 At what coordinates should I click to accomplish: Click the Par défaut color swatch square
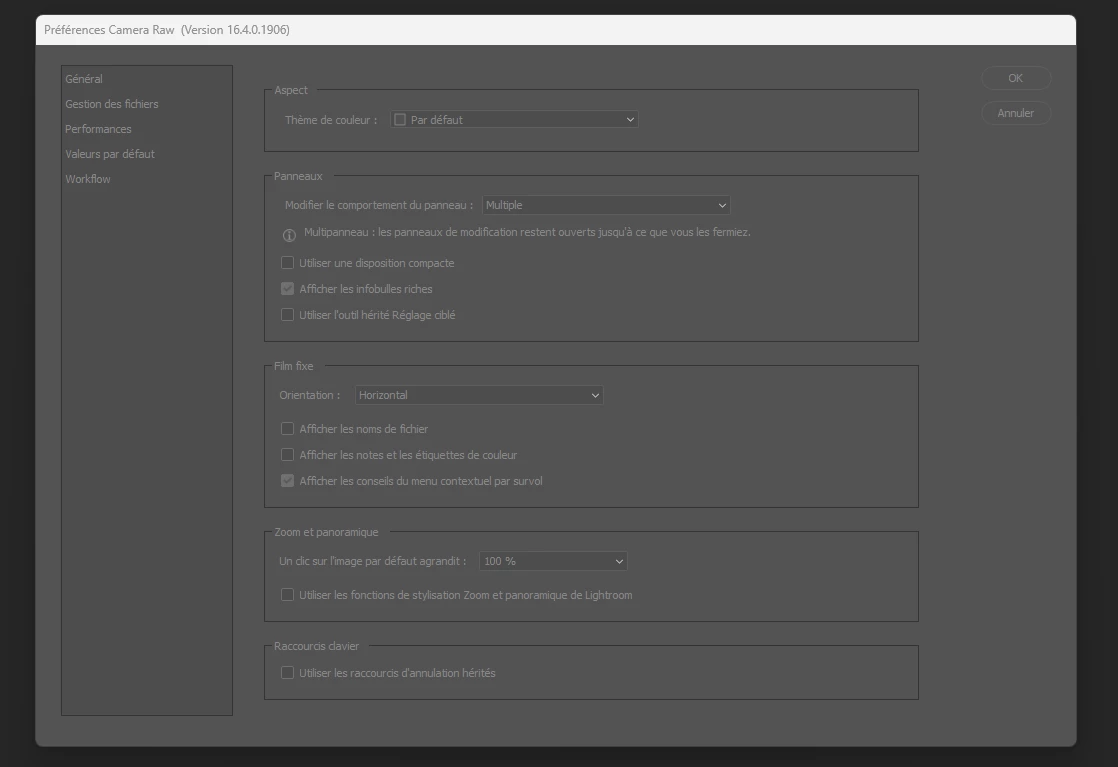tap(400, 120)
